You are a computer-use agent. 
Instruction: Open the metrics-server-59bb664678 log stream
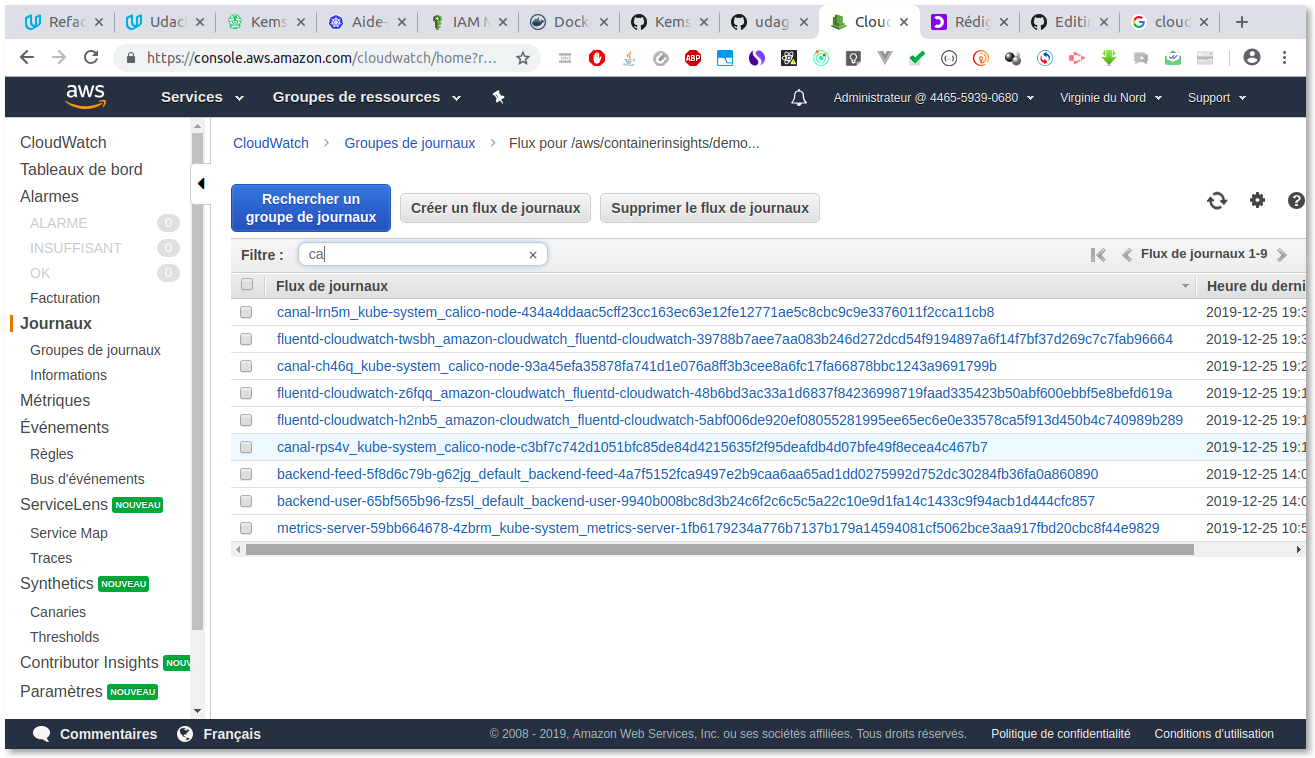click(718, 528)
